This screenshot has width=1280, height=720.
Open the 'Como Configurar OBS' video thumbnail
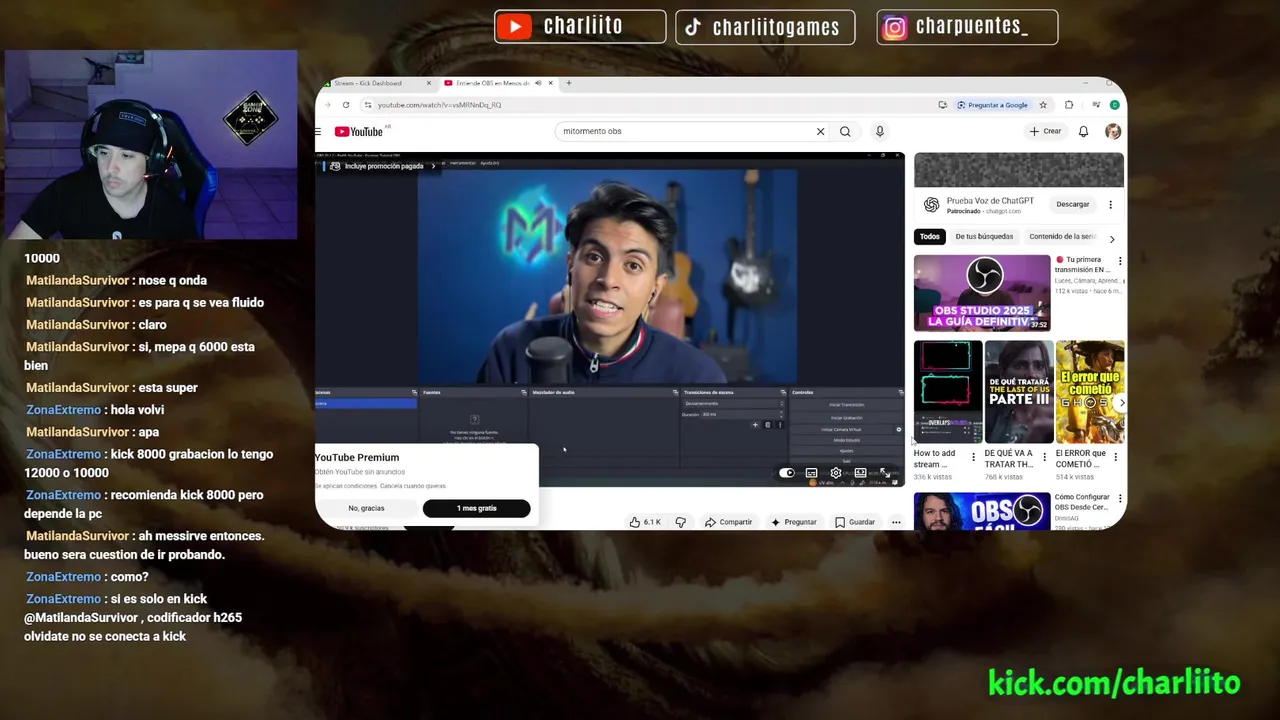click(982, 511)
